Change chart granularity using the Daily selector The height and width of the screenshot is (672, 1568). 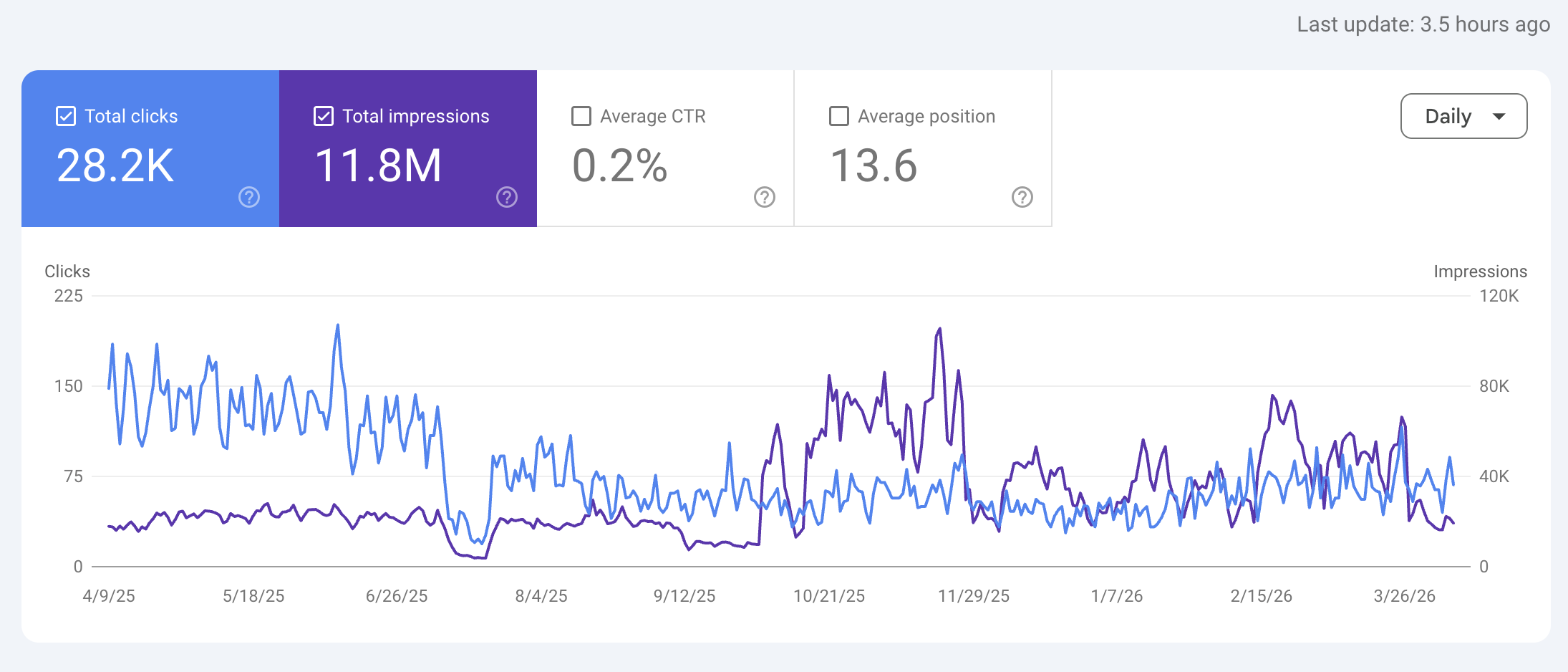(x=1463, y=115)
